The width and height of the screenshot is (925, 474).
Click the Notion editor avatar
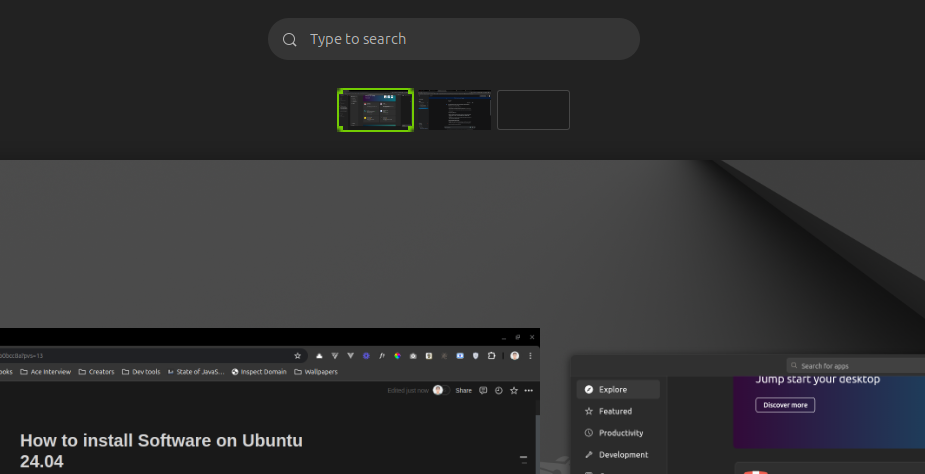pyautogui.click(x=438, y=390)
